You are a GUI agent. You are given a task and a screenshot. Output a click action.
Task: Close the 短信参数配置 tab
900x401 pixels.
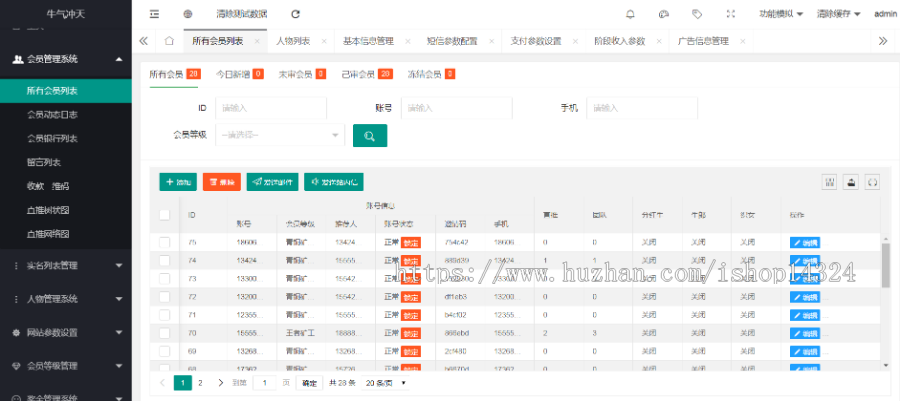coord(491,41)
